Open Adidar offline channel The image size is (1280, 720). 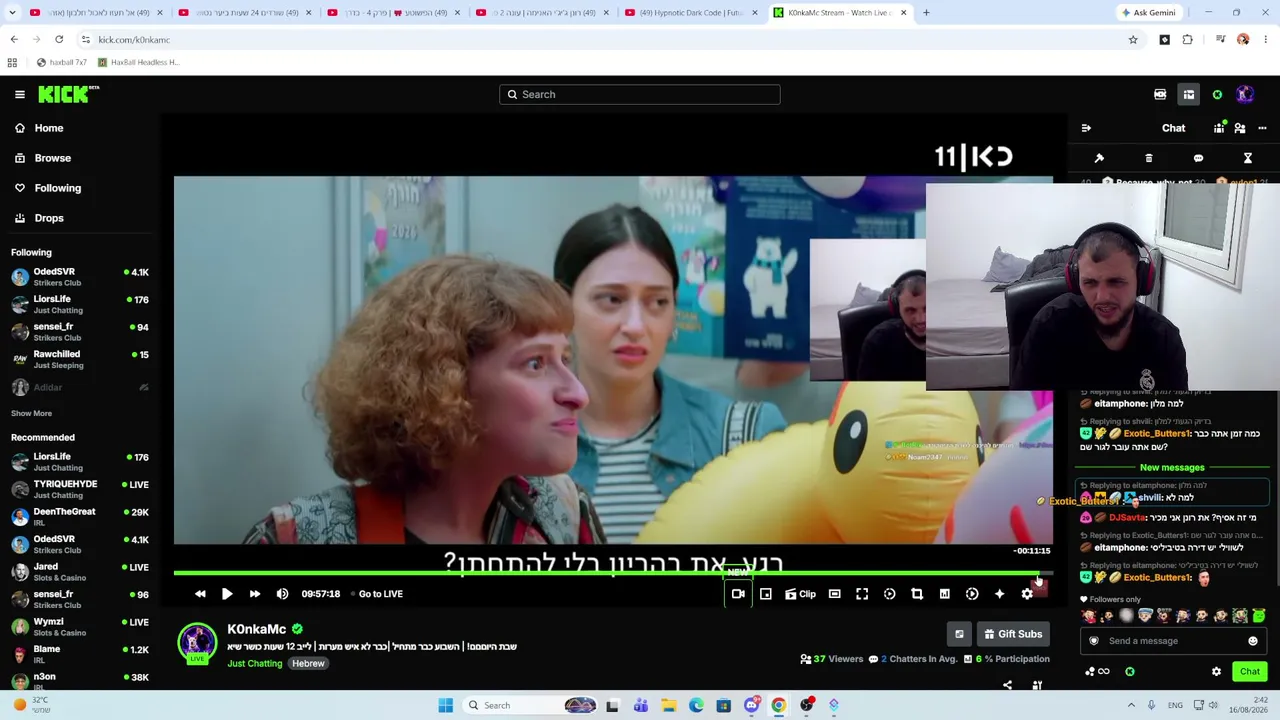80,387
